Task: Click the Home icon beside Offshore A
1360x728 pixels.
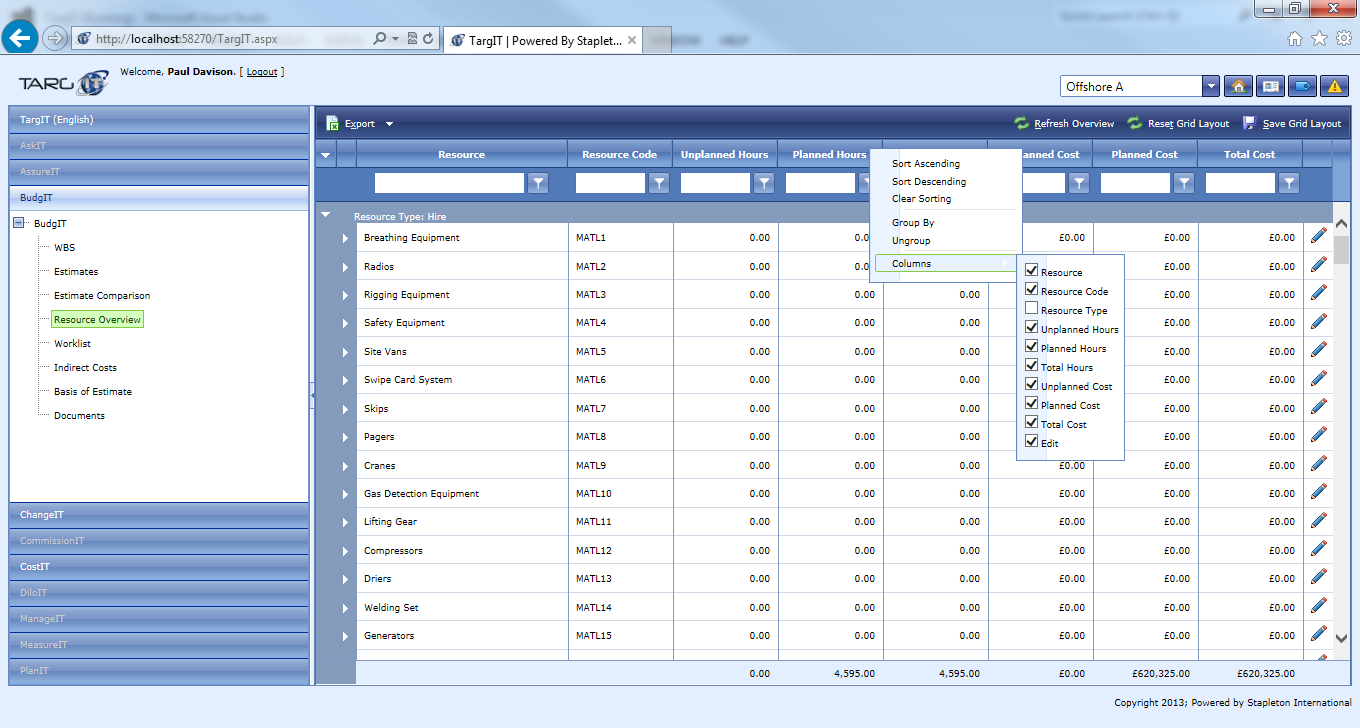Action: click(x=1238, y=86)
